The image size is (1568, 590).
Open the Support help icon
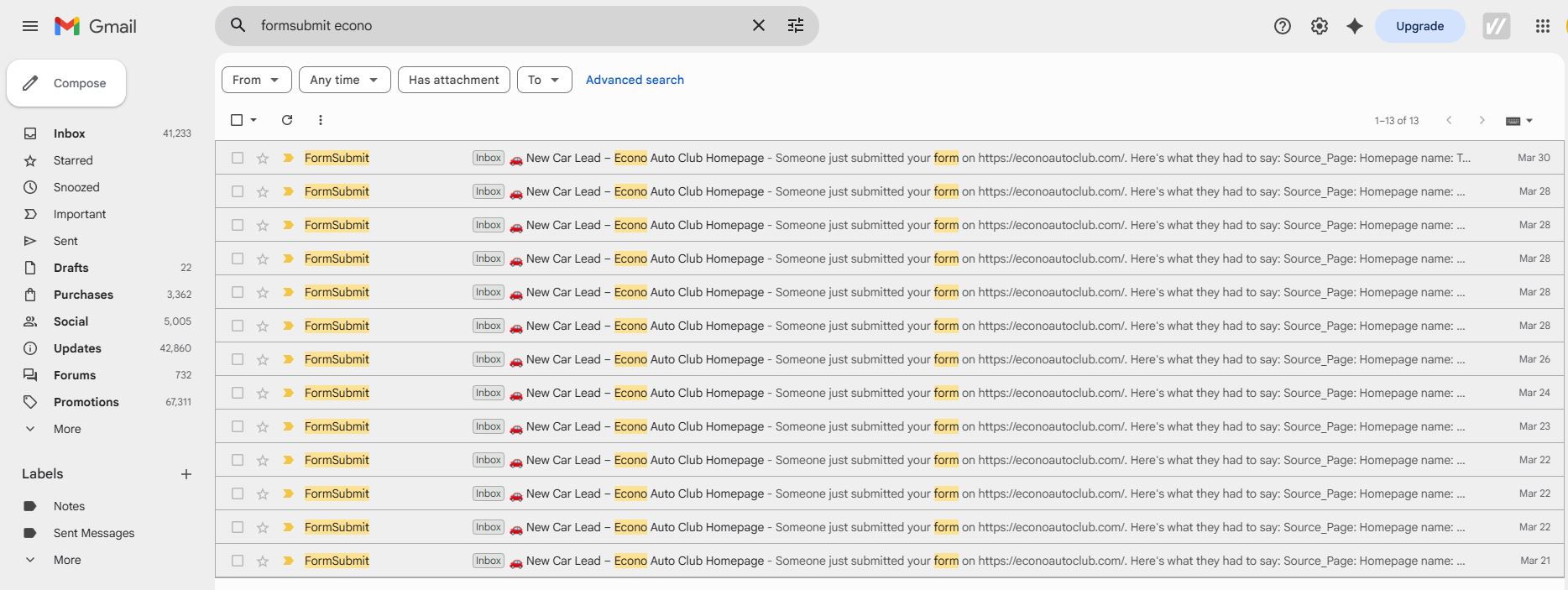tap(1283, 26)
